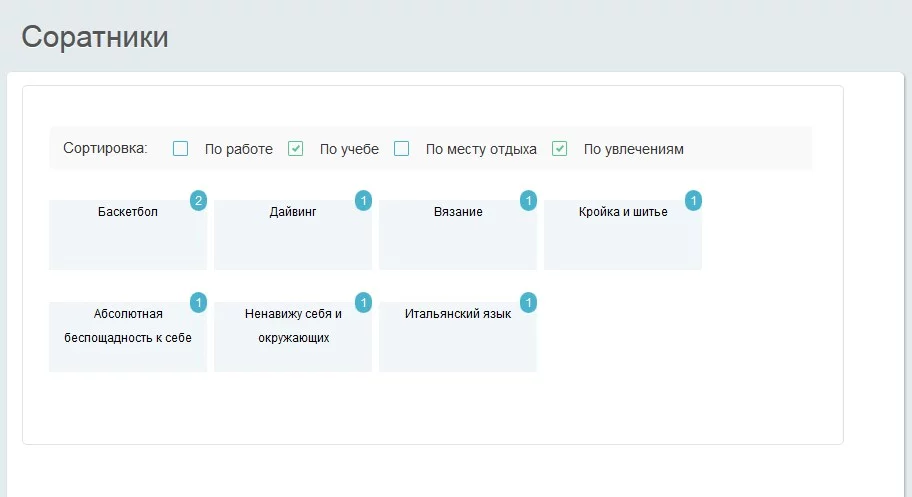Tick the «По месту отдыха» checkbox
The width and height of the screenshot is (912, 497).
tap(402, 149)
